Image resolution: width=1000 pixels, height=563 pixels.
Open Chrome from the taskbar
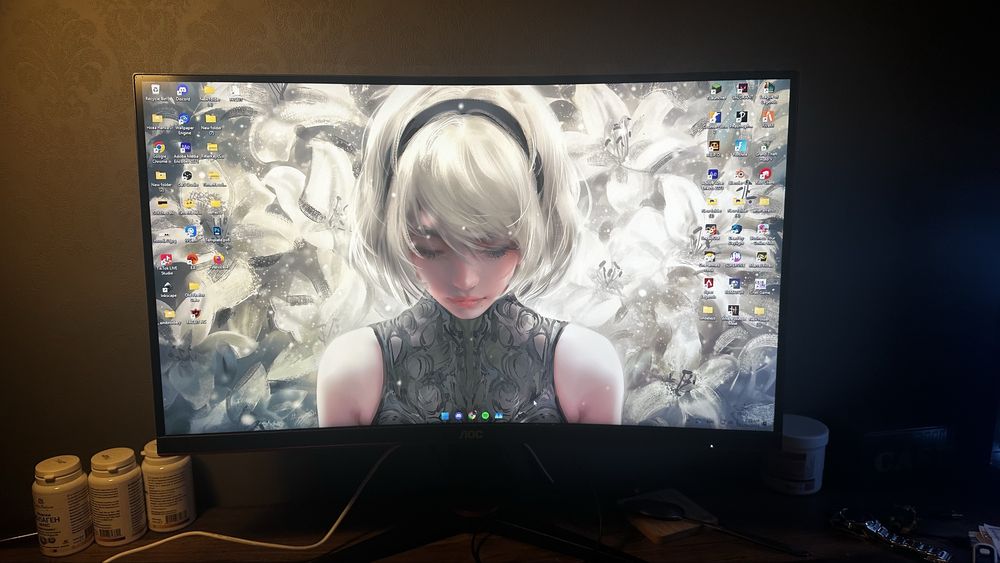[x=472, y=416]
